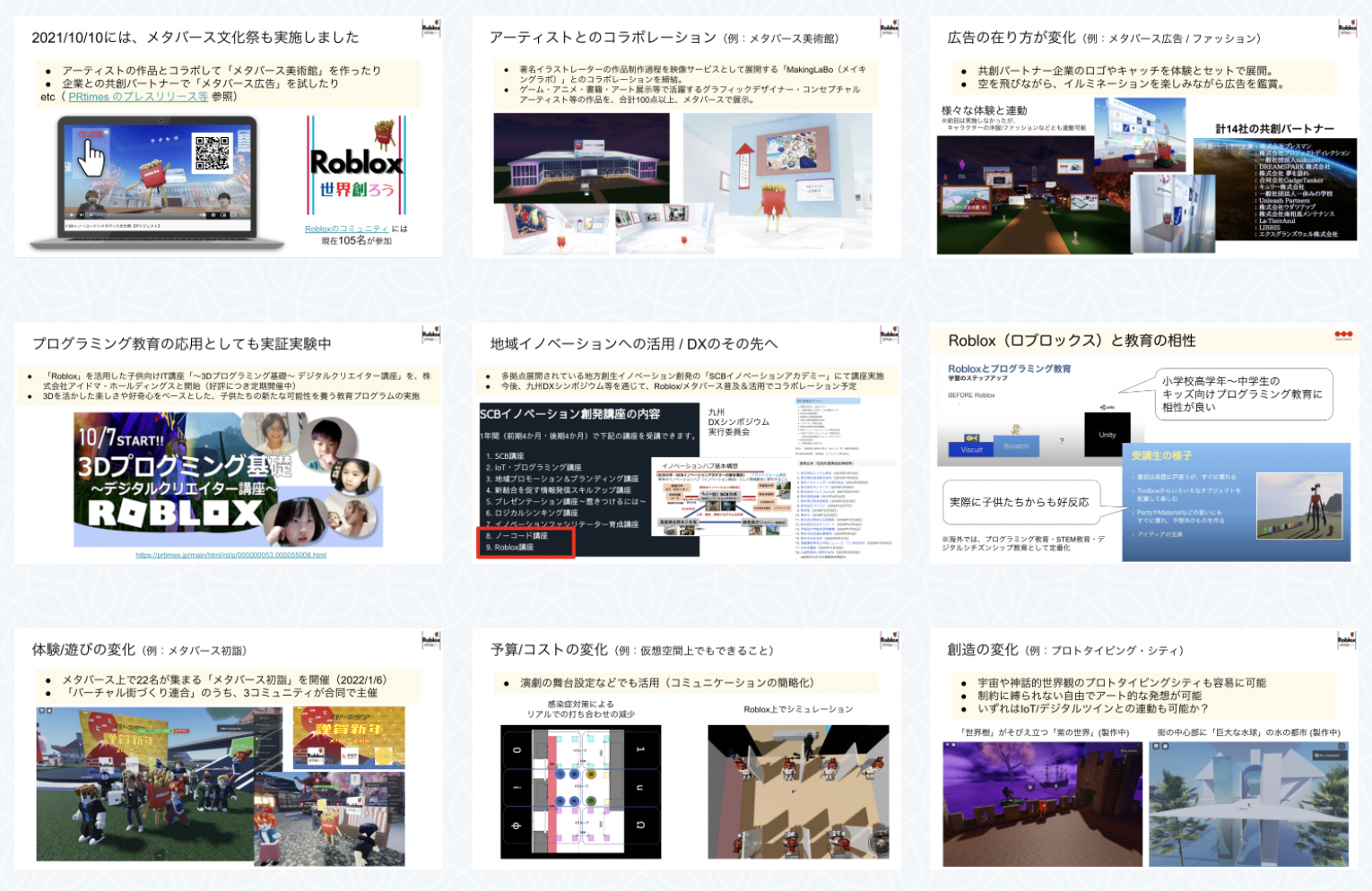Click corner logo on the 地域イノベーション slide
This screenshot has width=1372, height=891.
tap(889, 334)
